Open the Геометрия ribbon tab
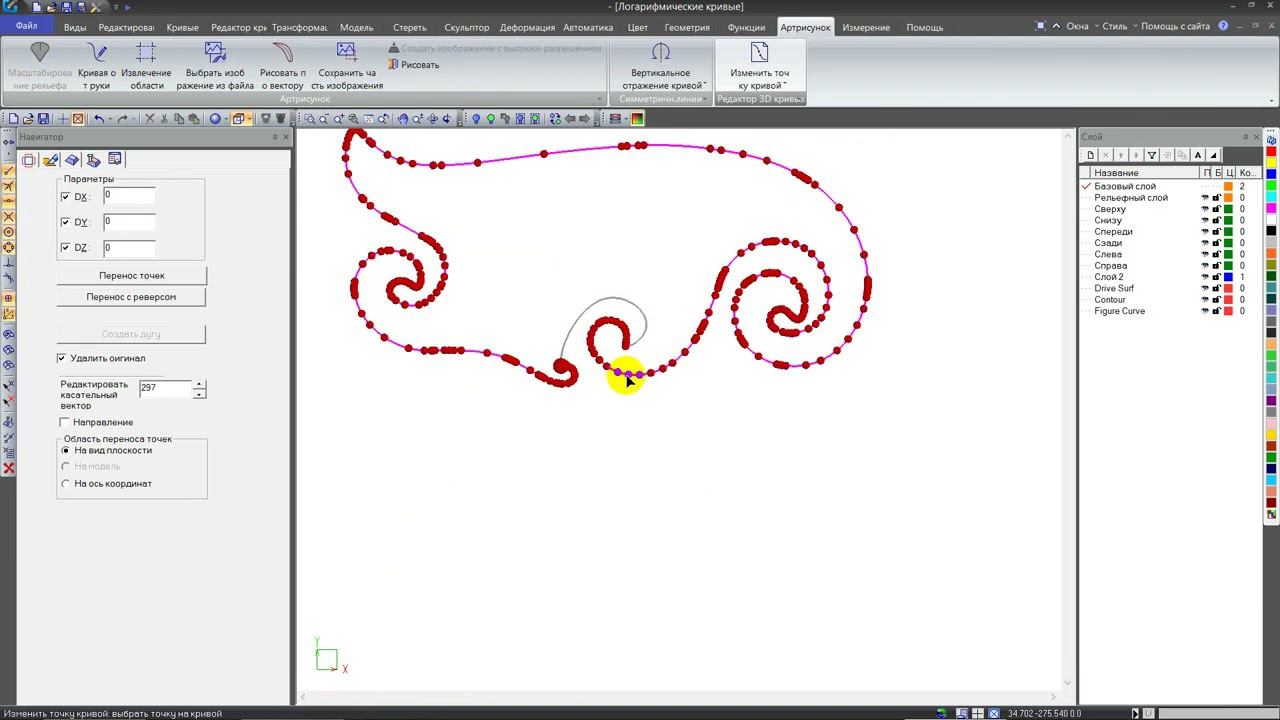 click(687, 27)
